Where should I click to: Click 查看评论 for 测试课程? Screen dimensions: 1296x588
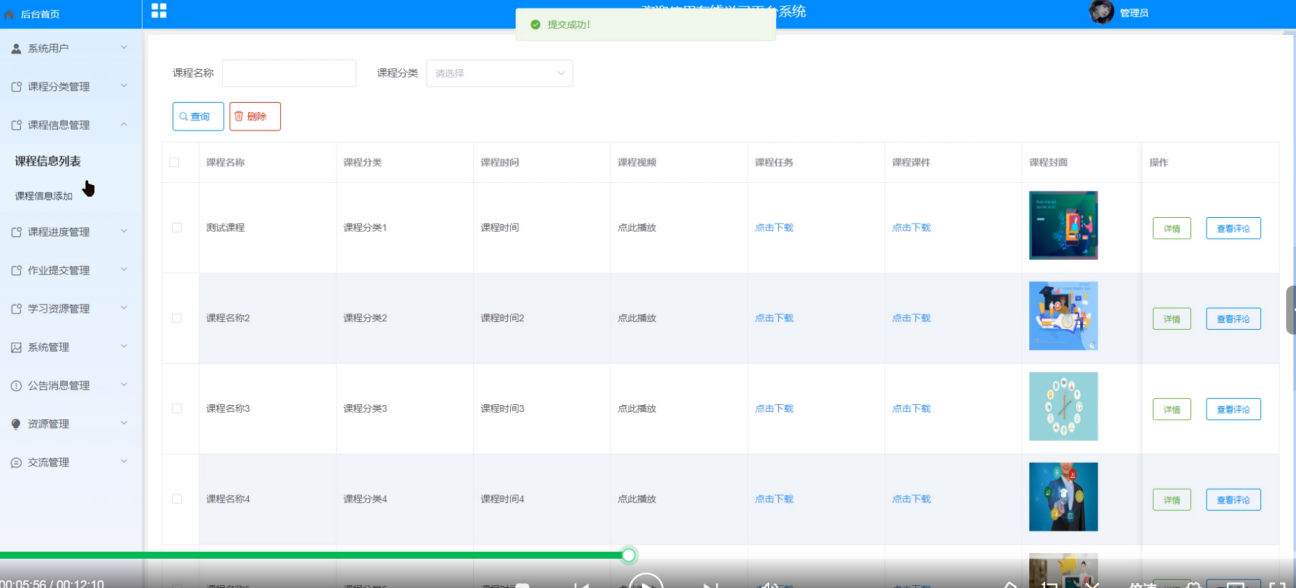click(x=1233, y=228)
